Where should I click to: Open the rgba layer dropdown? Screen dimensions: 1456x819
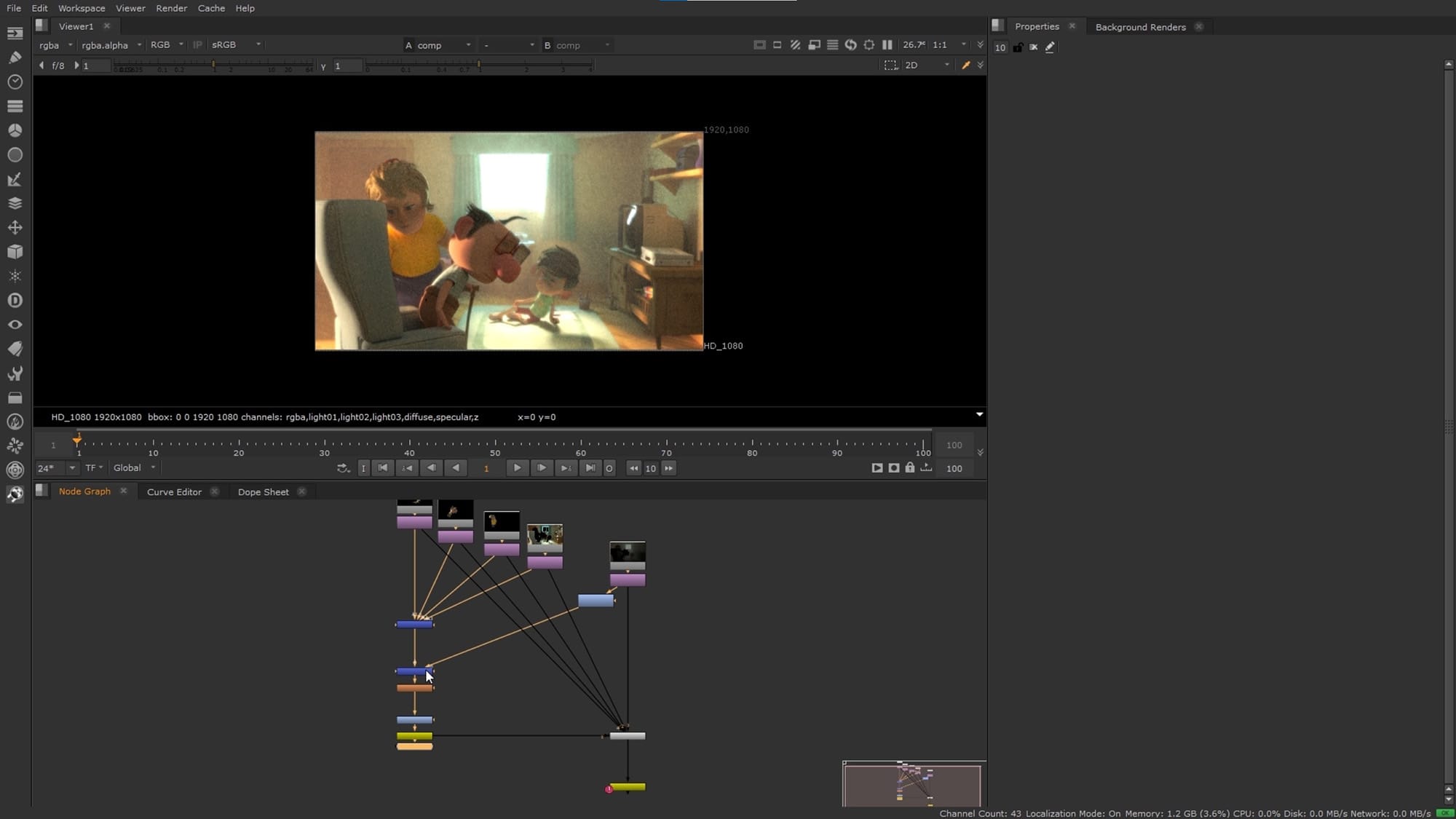[56, 44]
